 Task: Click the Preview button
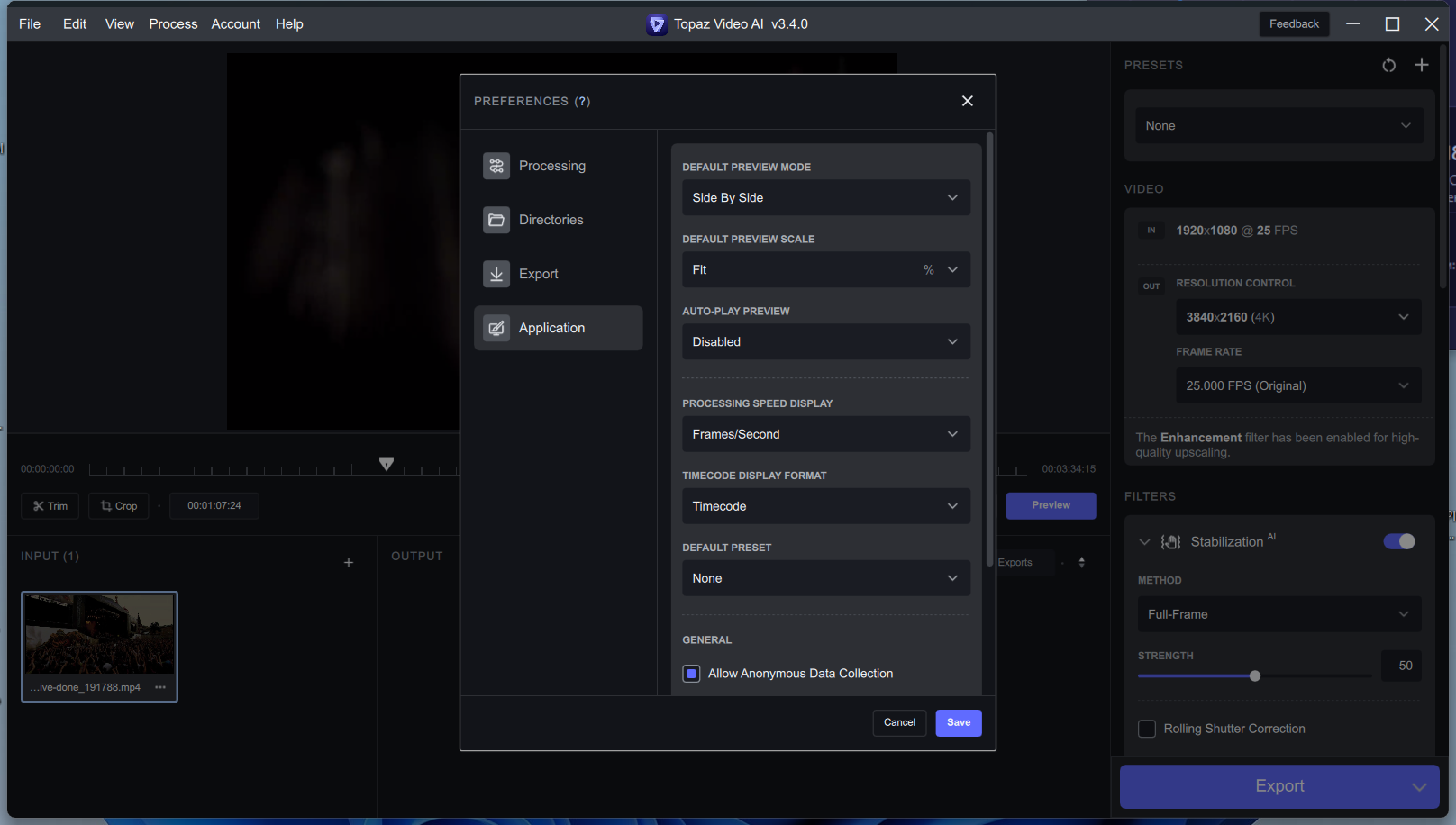1051,505
